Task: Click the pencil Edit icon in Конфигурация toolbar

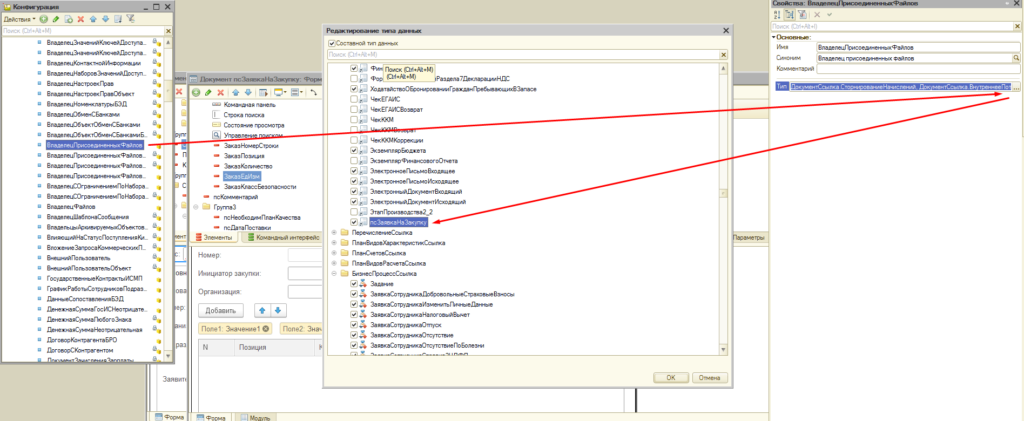Action: click(56, 20)
